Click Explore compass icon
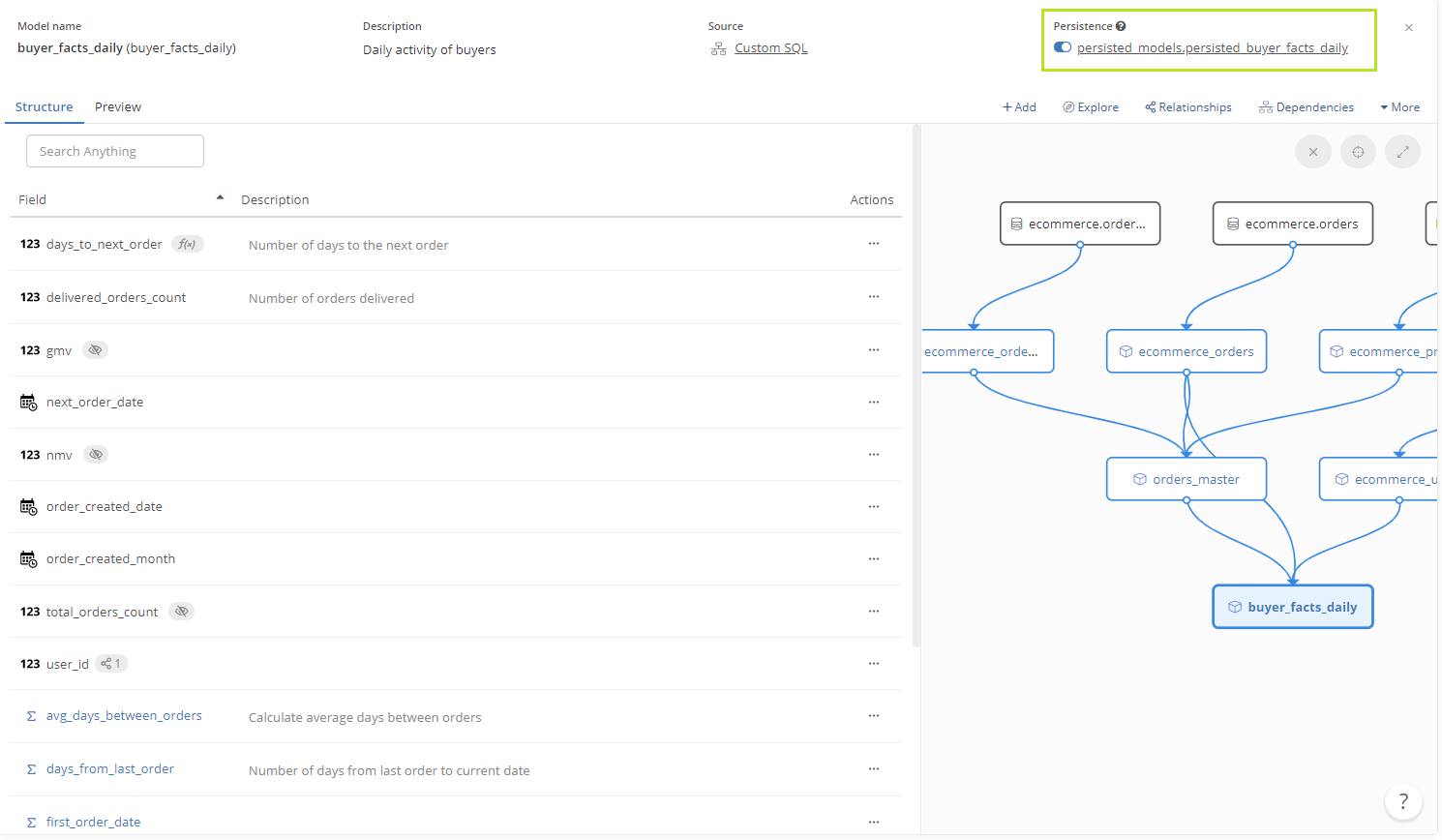This screenshot has height=840, width=1442. (1068, 107)
